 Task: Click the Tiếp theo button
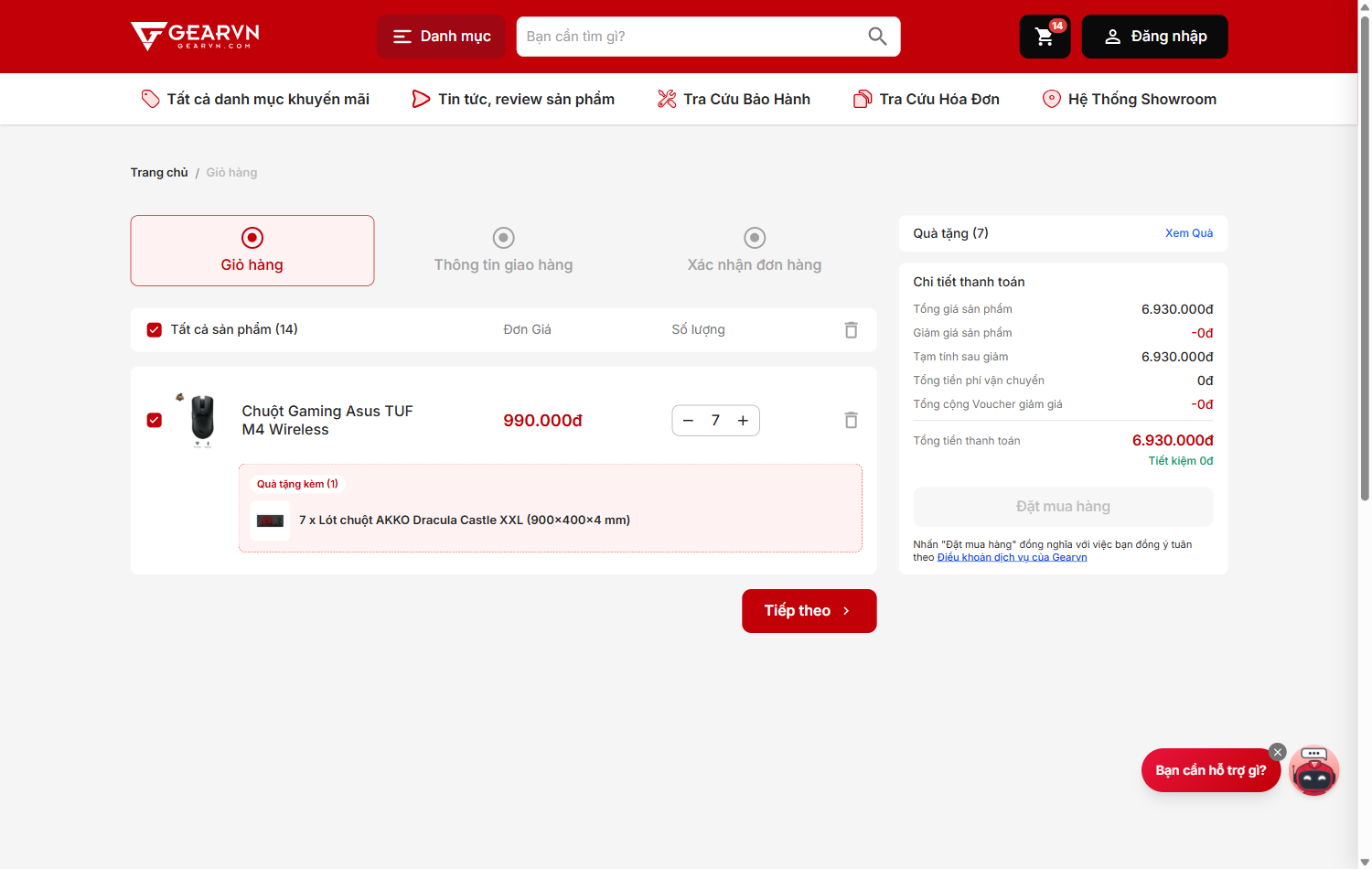pyautogui.click(x=809, y=611)
